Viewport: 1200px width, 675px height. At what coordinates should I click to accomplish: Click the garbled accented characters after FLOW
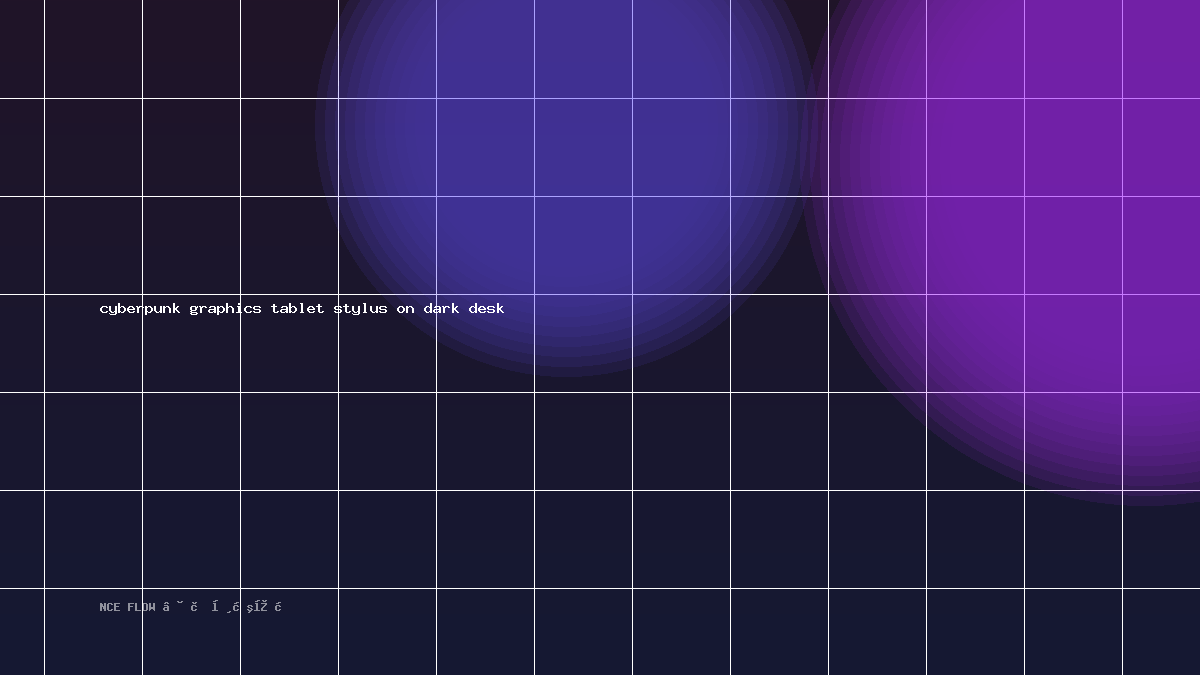click(x=222, y=607)
